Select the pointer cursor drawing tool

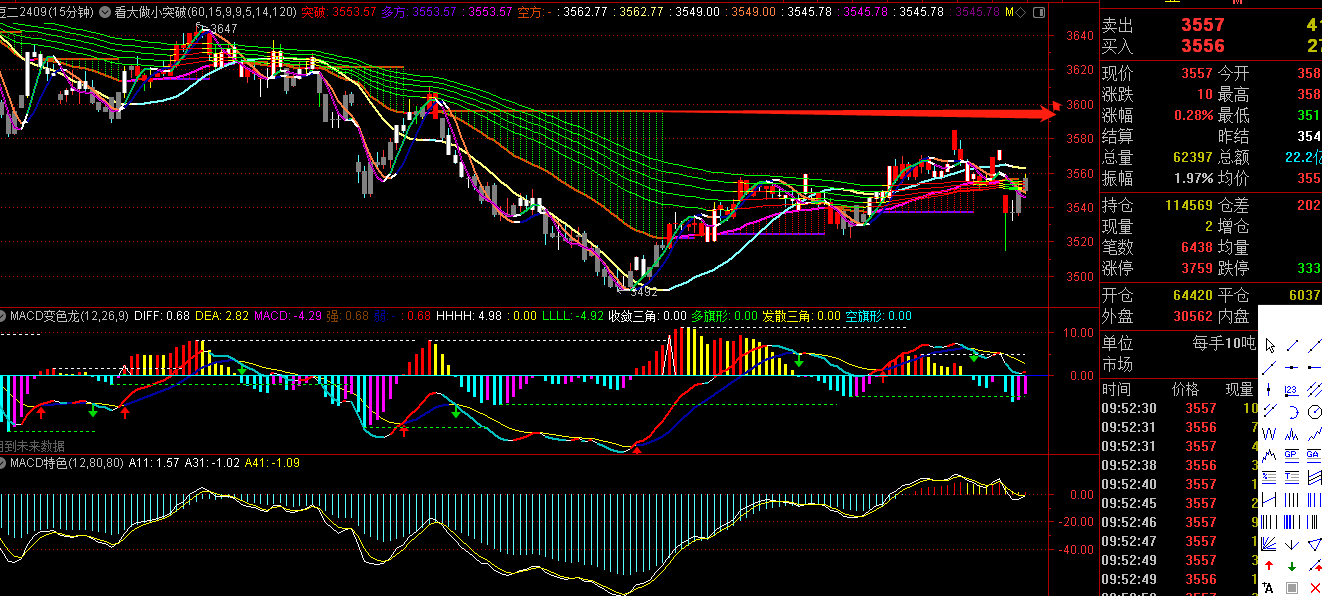click(x=1269, y=346)
